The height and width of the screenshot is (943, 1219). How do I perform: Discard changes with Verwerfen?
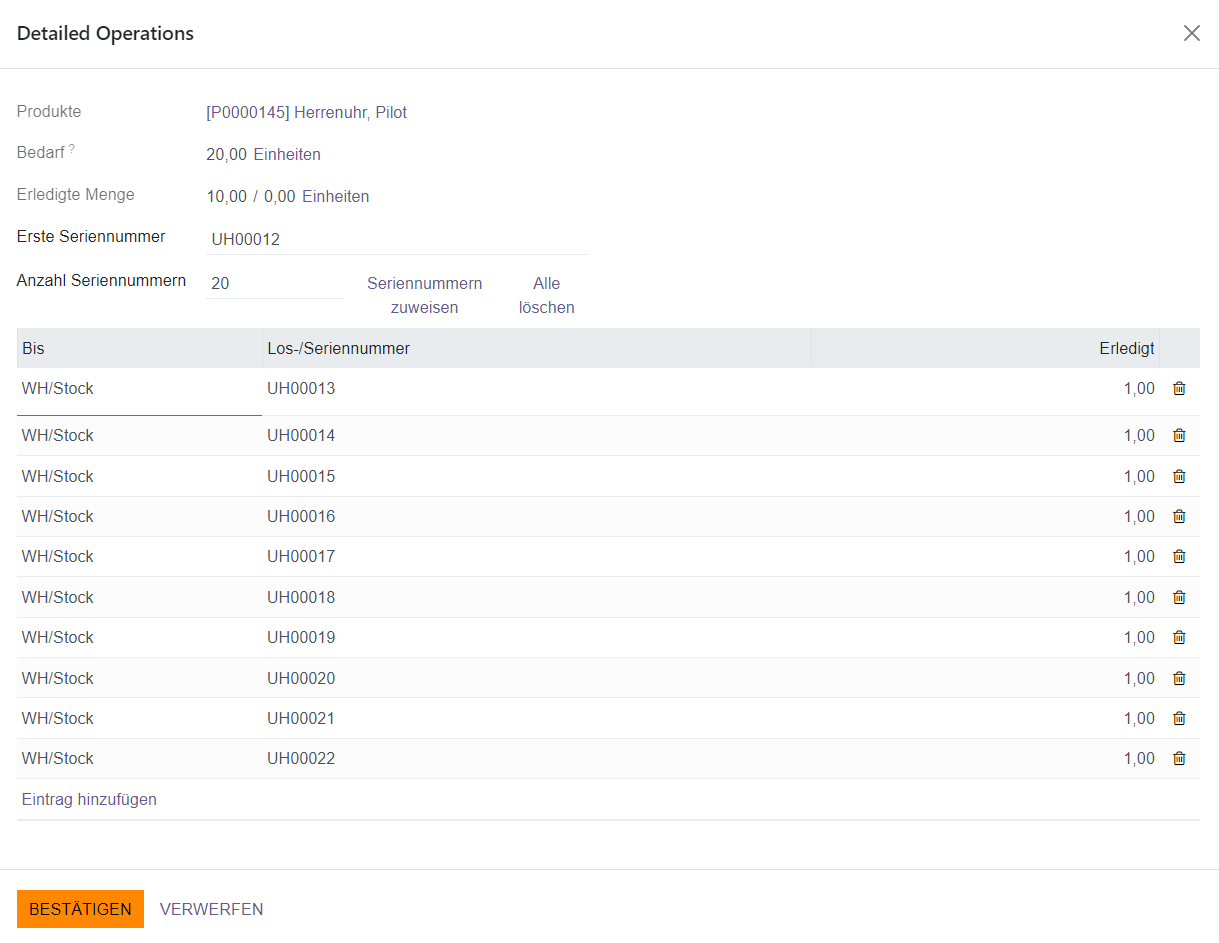pyautogui.click(x=211, y=909)
